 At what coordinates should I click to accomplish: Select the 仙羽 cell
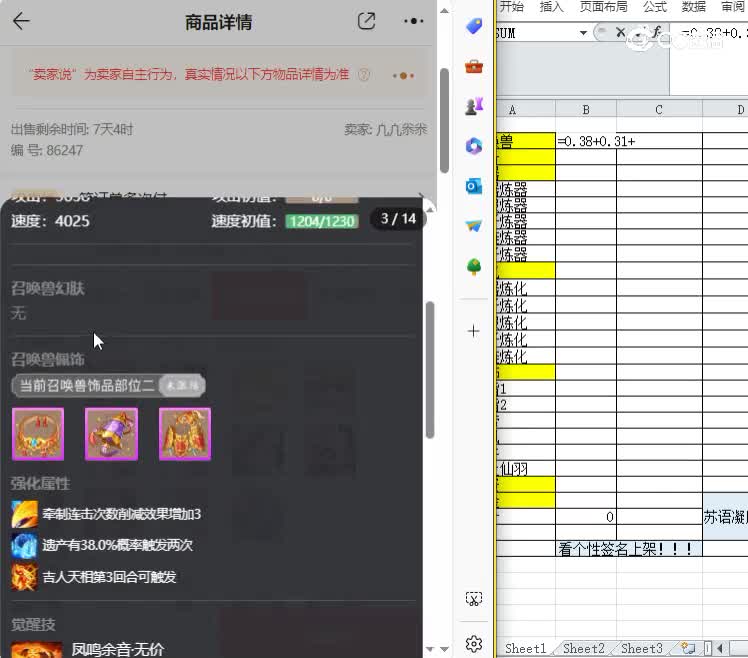[526, 469]
